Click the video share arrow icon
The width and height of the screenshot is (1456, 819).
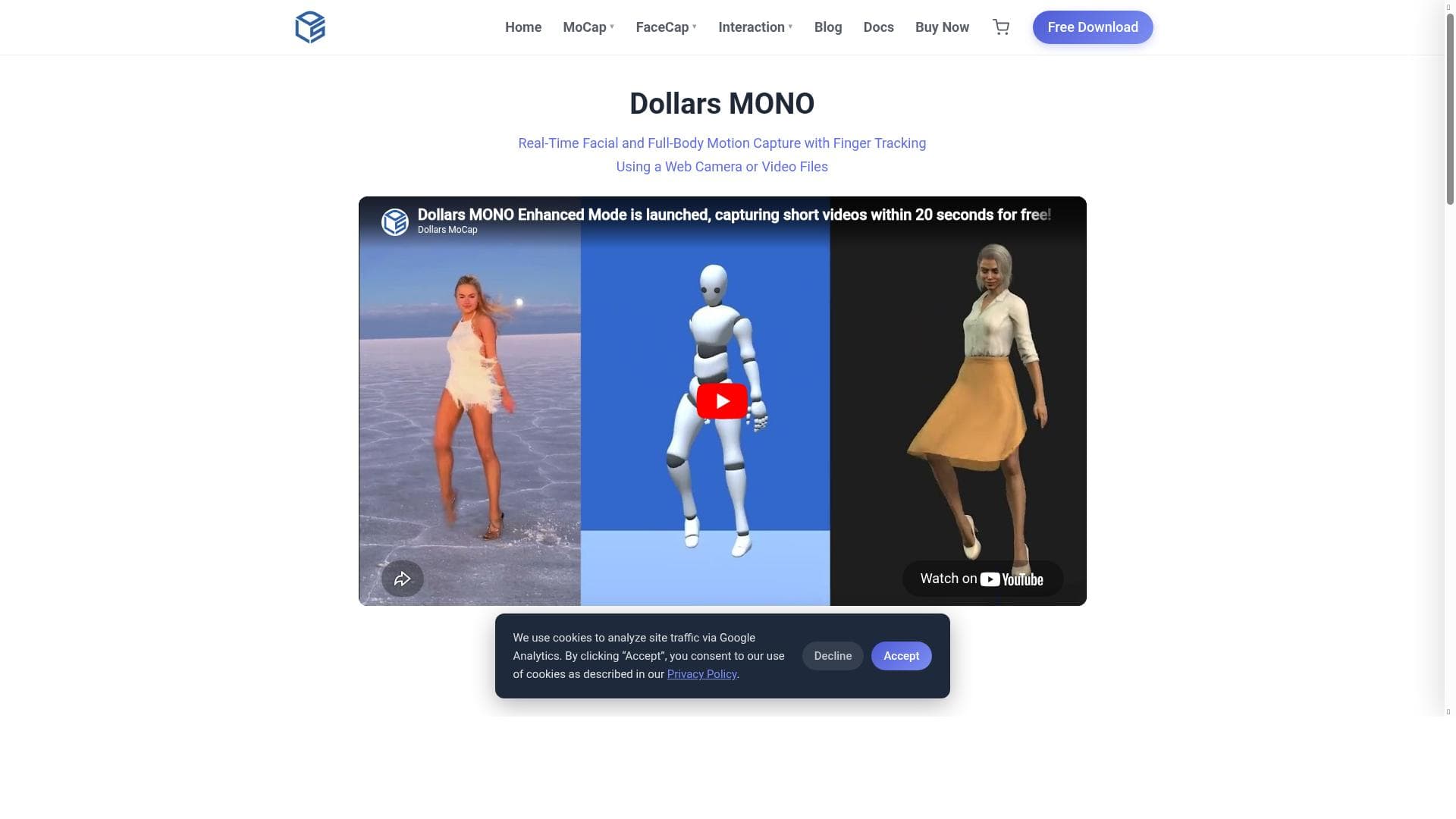[x=403, y=579]
